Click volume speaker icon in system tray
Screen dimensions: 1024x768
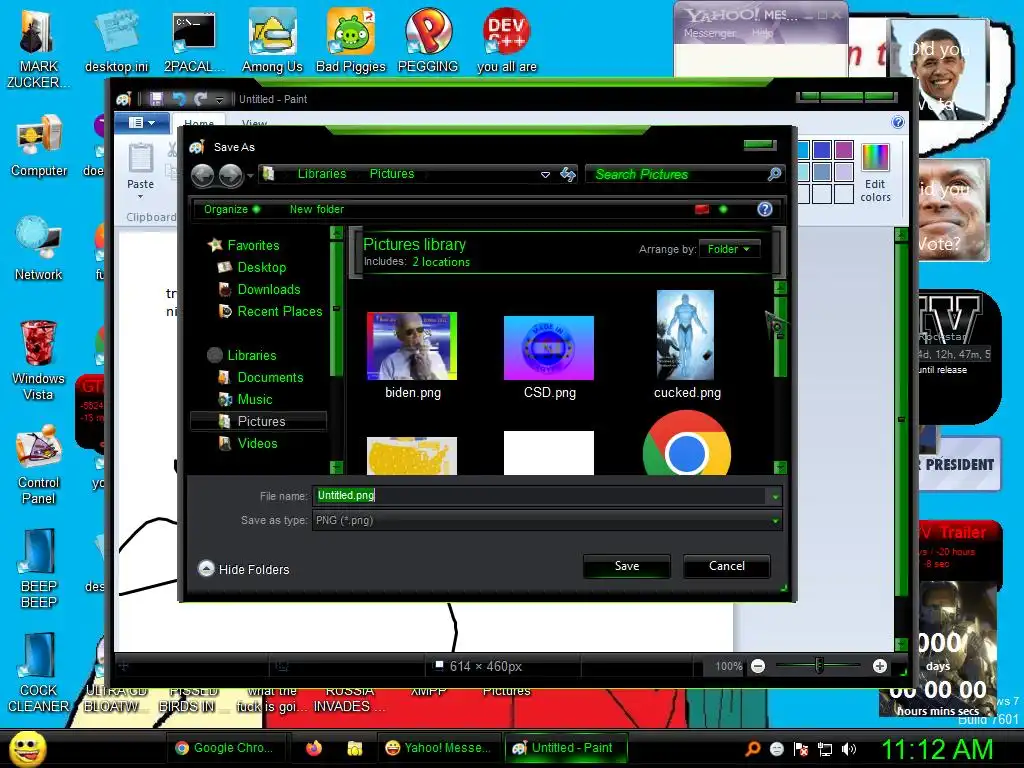(848, 748)
